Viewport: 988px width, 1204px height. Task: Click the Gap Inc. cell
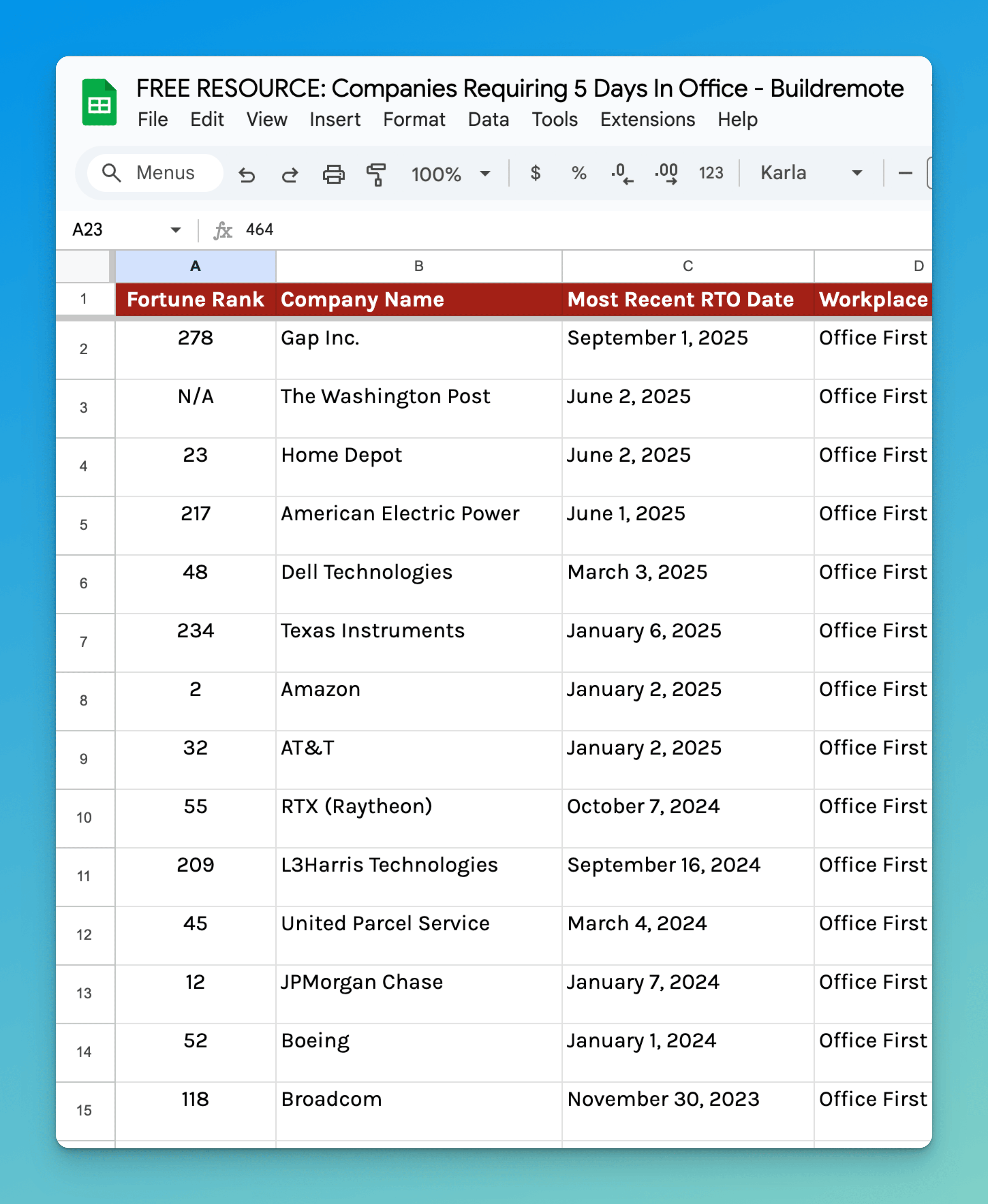(419, 350)
